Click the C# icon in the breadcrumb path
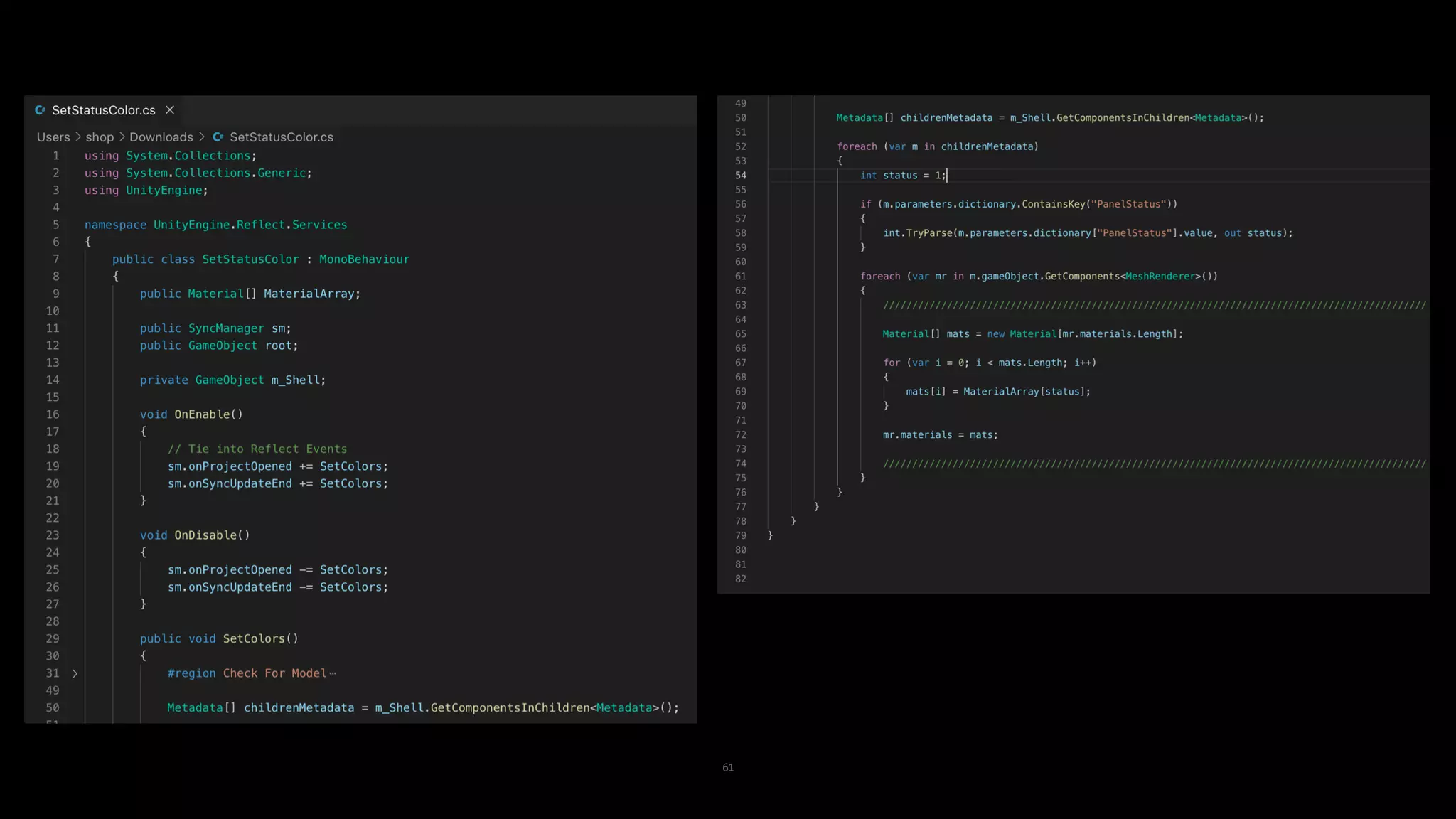 click(x=218, y=137)
